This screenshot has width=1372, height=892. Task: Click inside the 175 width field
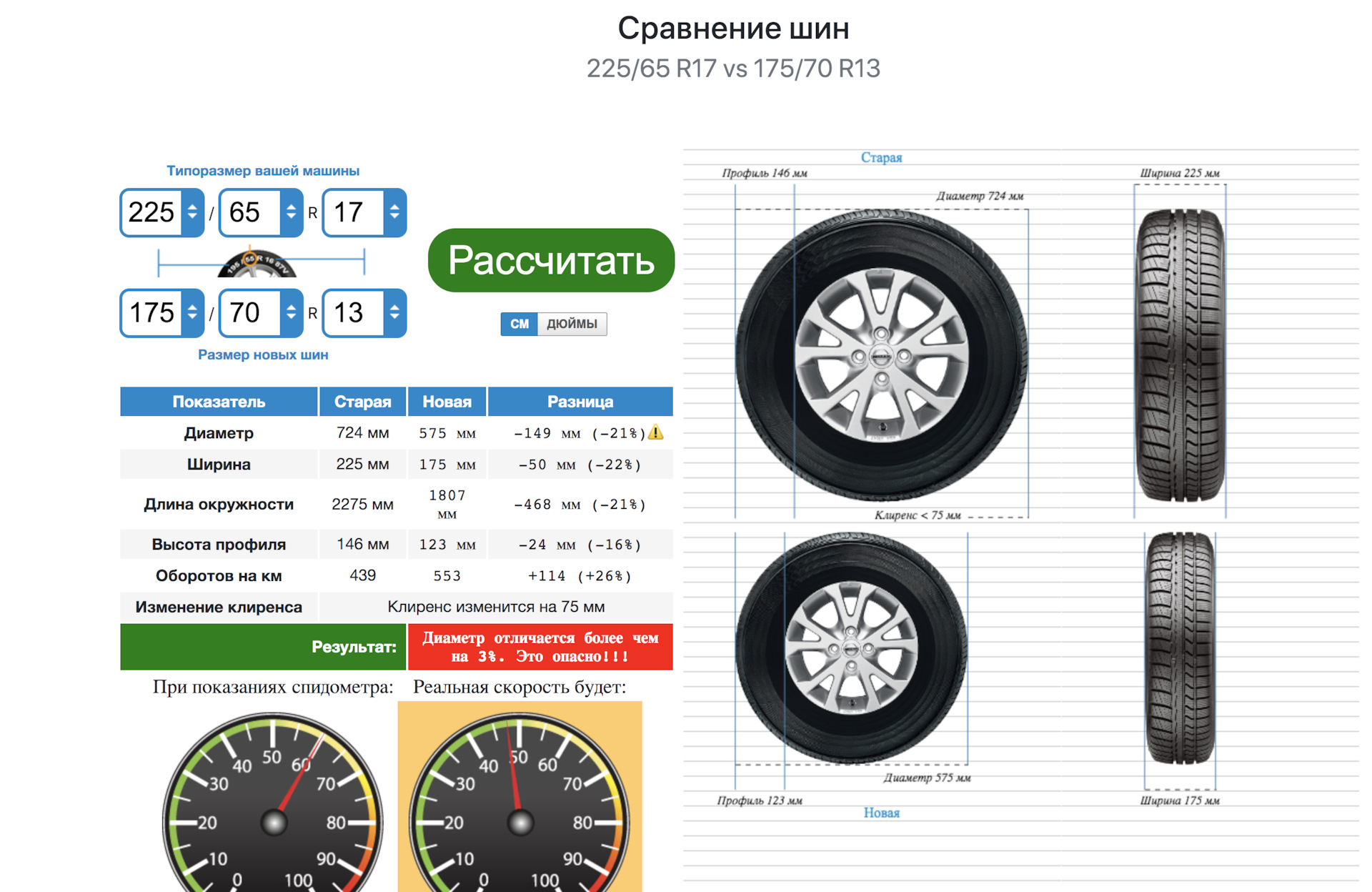click(x=151, y=313)
